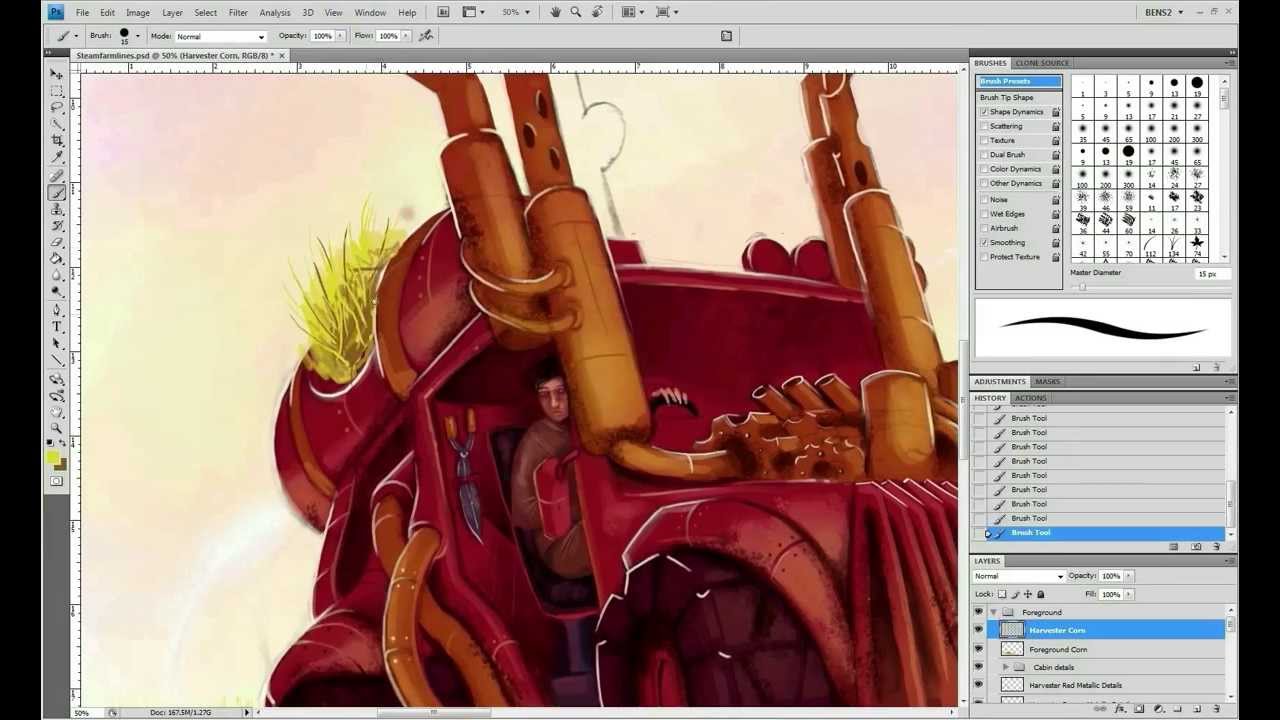Select the Rectangular Marquee tool
1280x720 pixels.
click(x=57, y=91)
